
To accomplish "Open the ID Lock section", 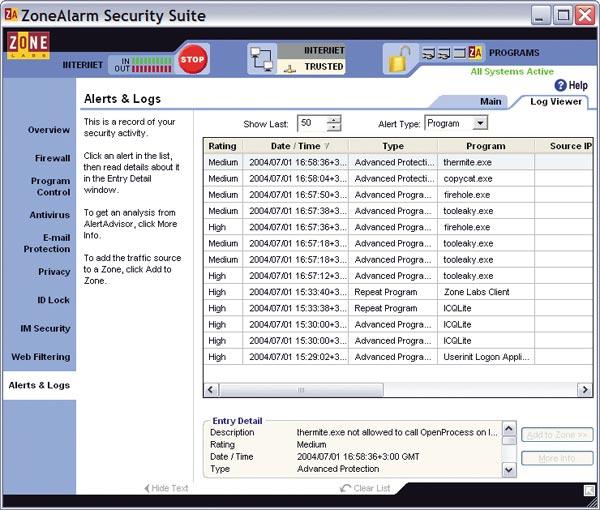I will click(53, 300).
